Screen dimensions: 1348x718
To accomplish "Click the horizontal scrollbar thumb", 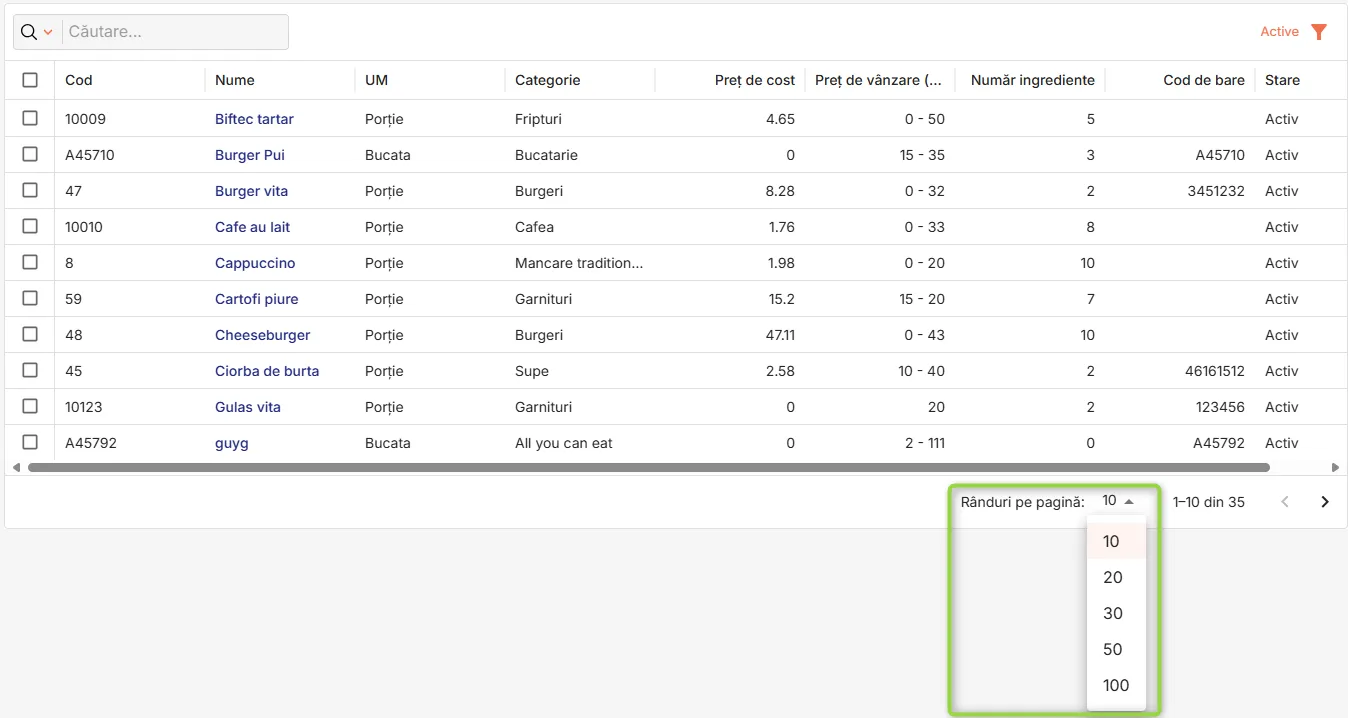I will click(x=649, y=467).
